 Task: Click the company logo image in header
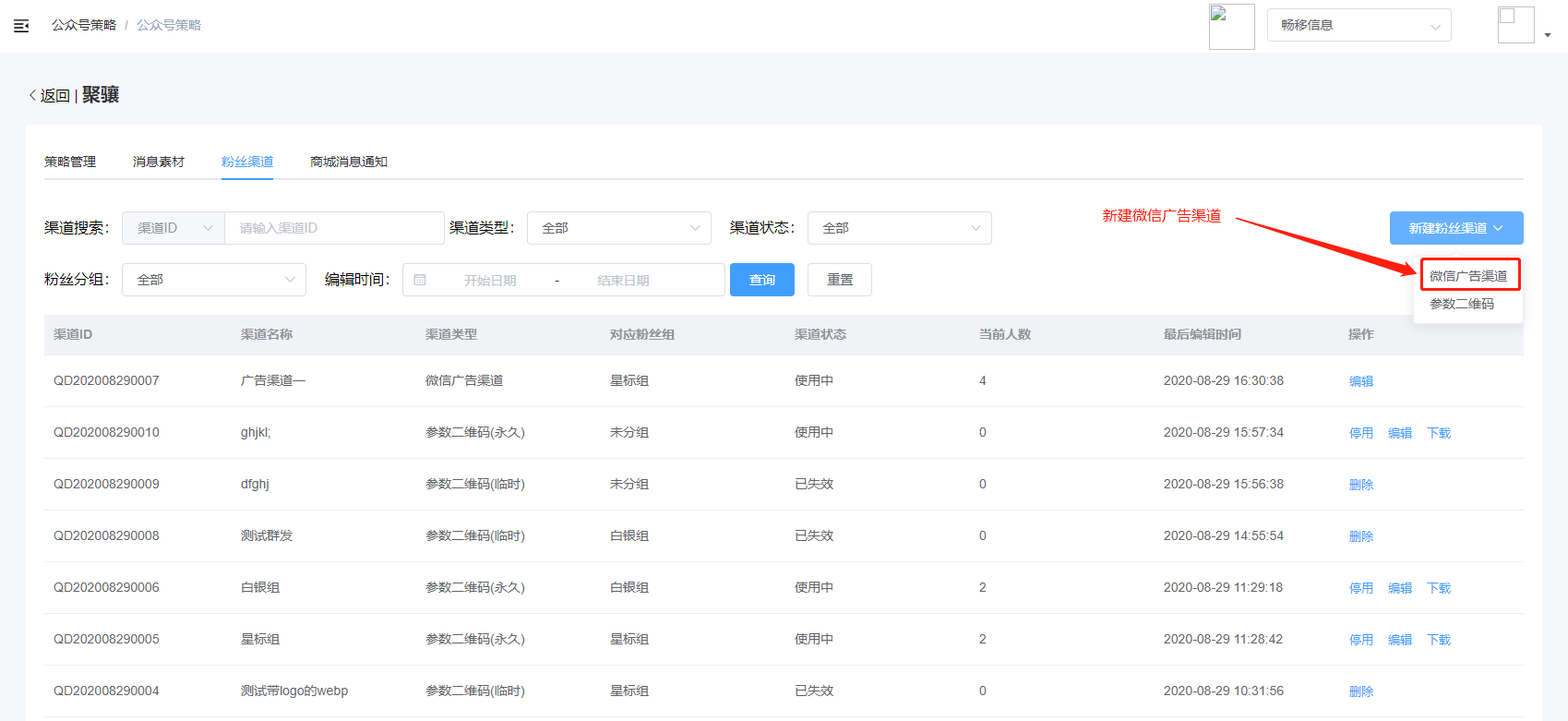click(1231, 26)
